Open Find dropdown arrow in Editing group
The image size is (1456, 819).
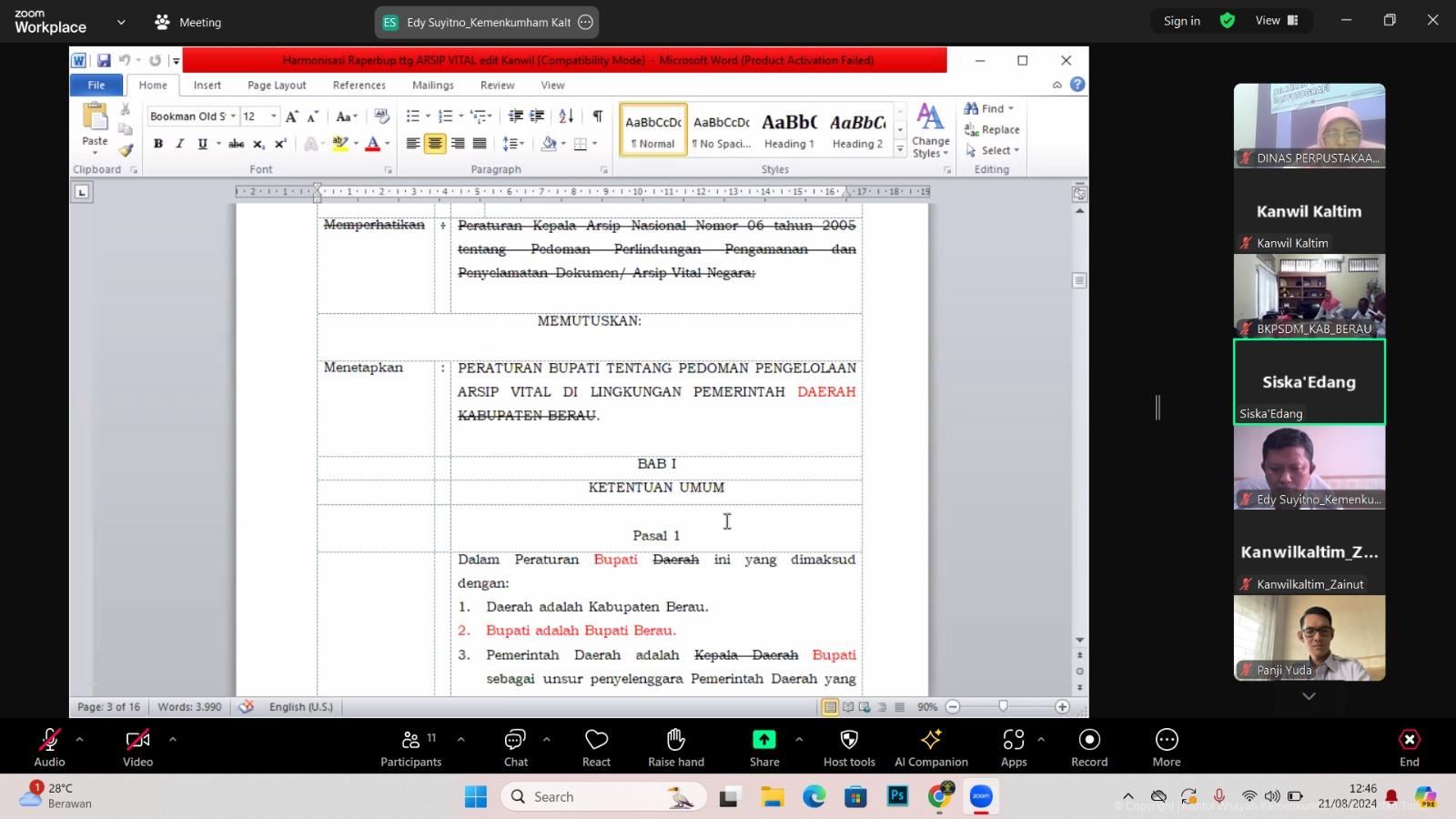click(1010, 108)
